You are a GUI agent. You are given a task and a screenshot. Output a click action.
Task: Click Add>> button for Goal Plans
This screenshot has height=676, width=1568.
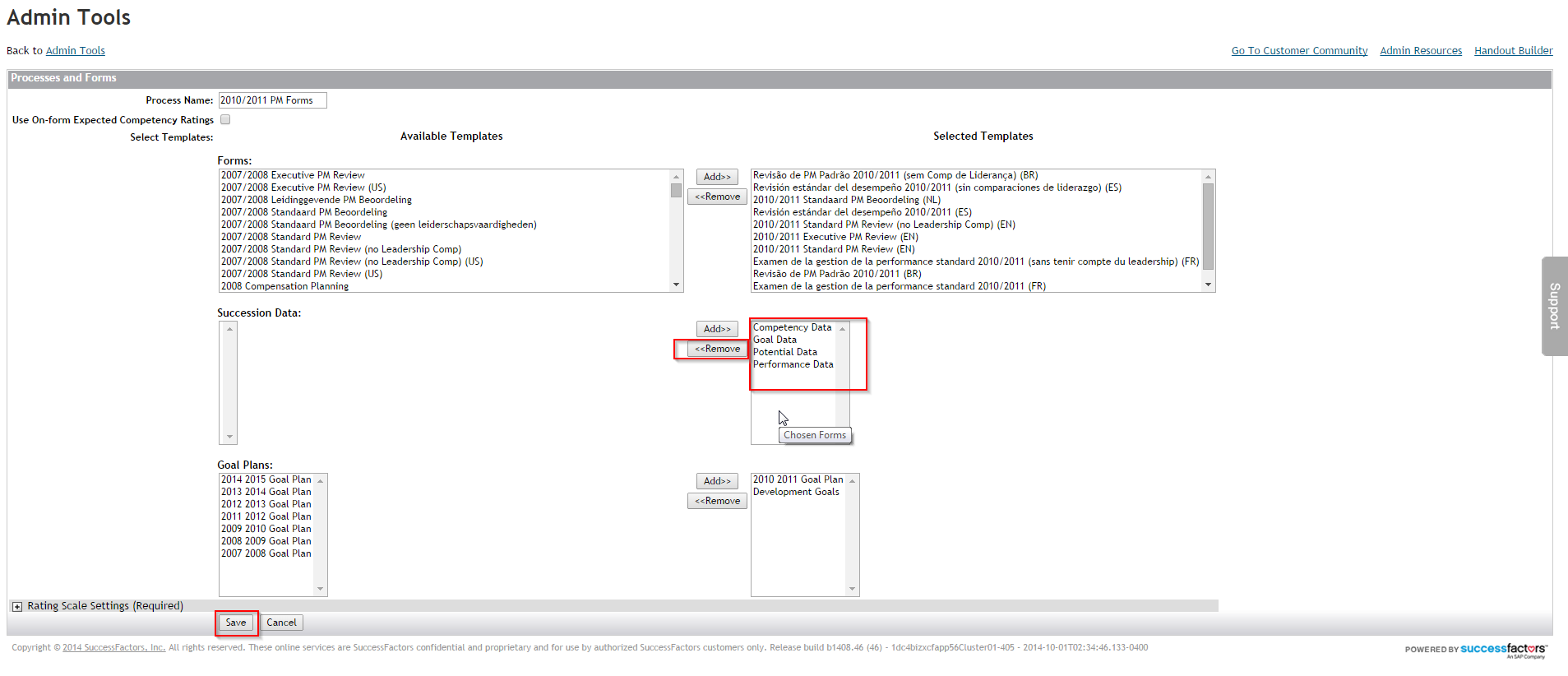click(x=717, y=481)
